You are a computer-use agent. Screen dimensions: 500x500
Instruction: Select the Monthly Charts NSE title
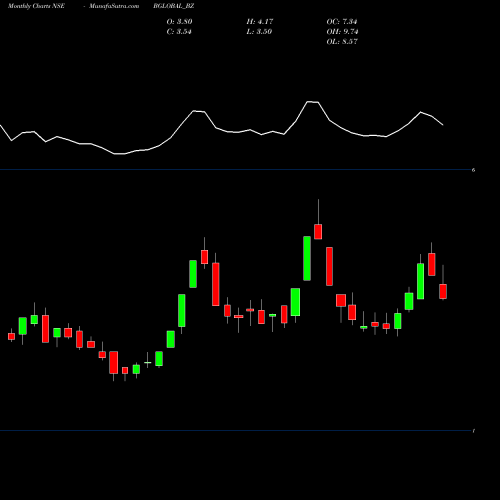[36, 6]
